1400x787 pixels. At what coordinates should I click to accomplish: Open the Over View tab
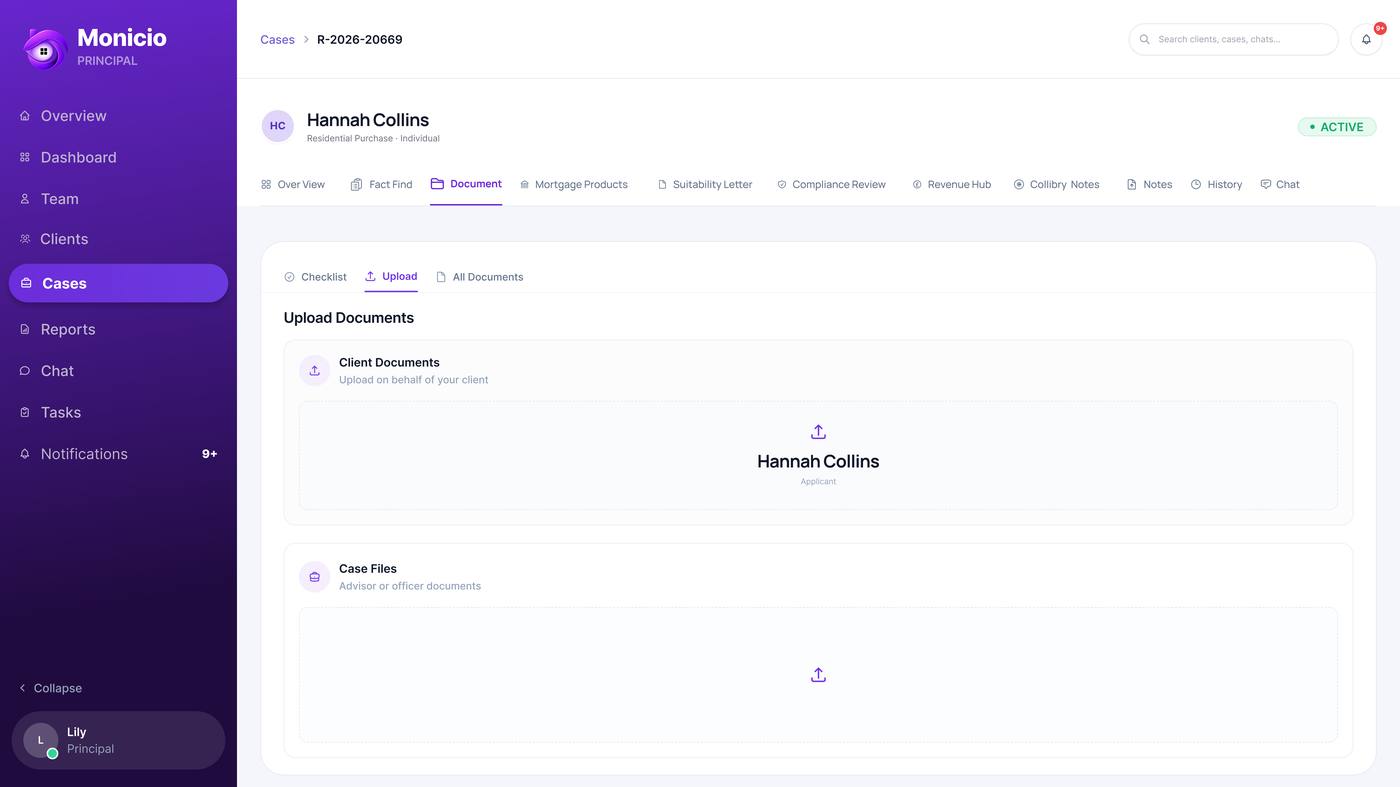point(293,184)
